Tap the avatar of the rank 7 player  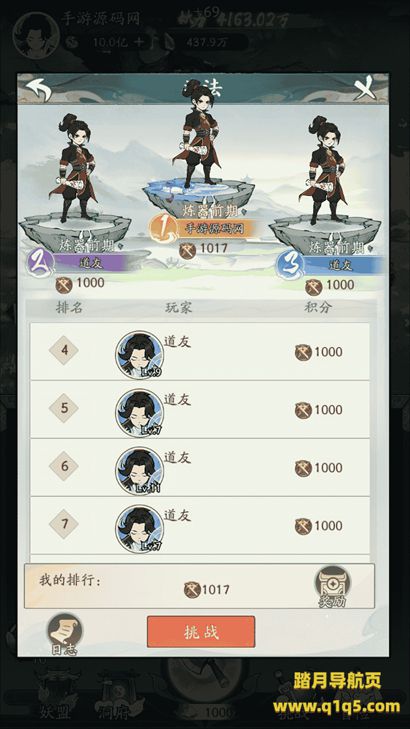pyautogui.click(x=139, y=529)
